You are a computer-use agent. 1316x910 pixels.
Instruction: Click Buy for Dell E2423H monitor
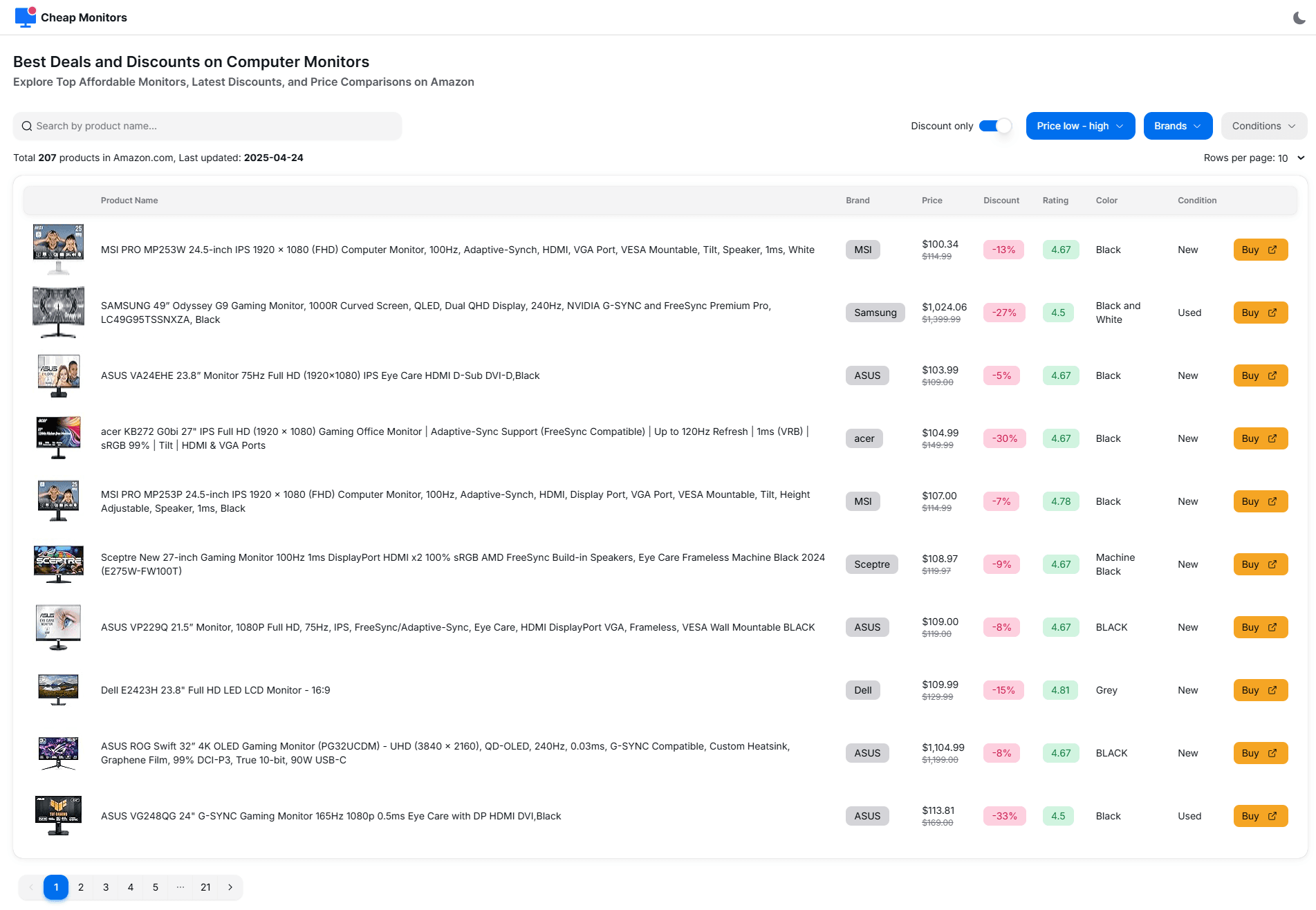click(1260, 690)
